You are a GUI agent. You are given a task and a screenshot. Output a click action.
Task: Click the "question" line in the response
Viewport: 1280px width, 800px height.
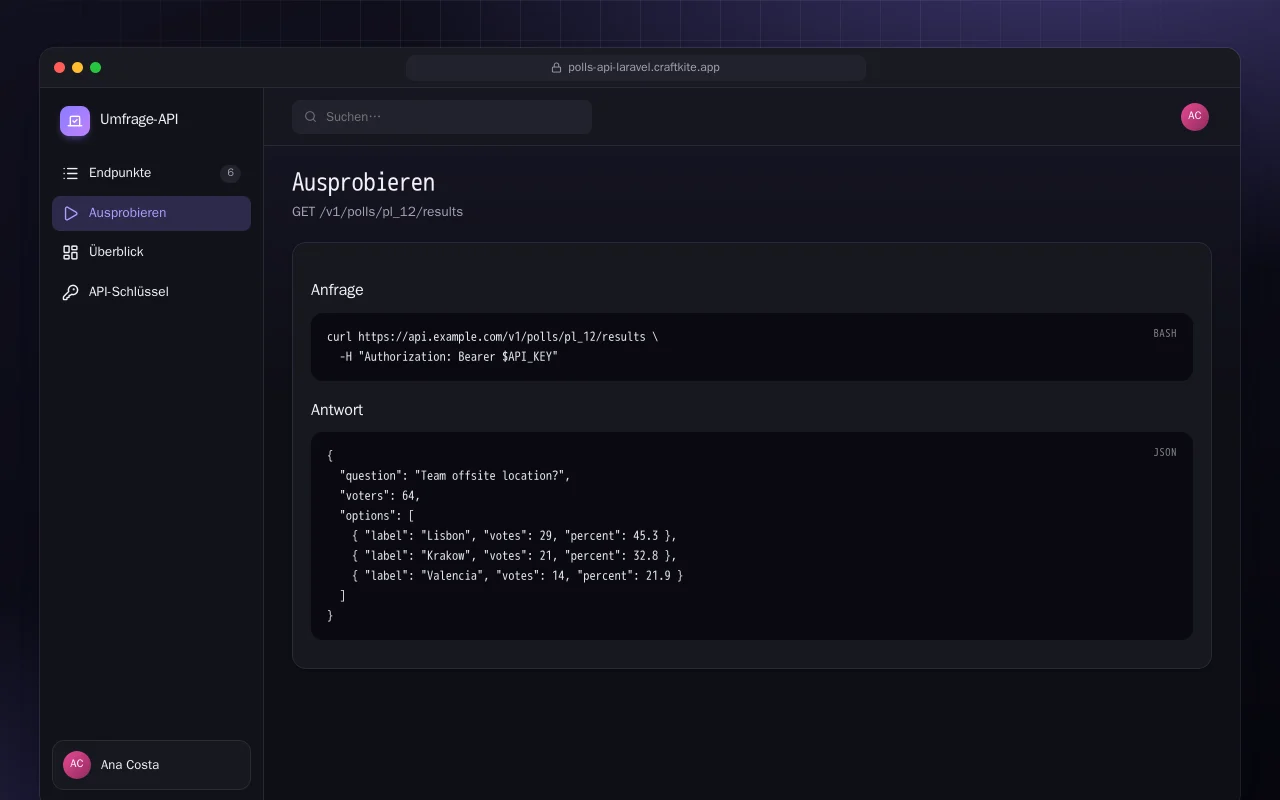455,476
